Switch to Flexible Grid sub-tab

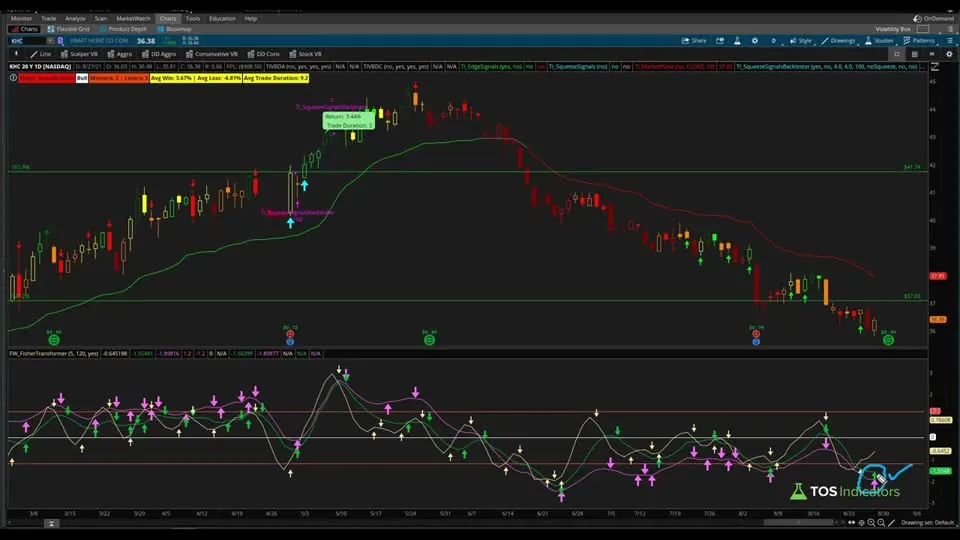69,29
